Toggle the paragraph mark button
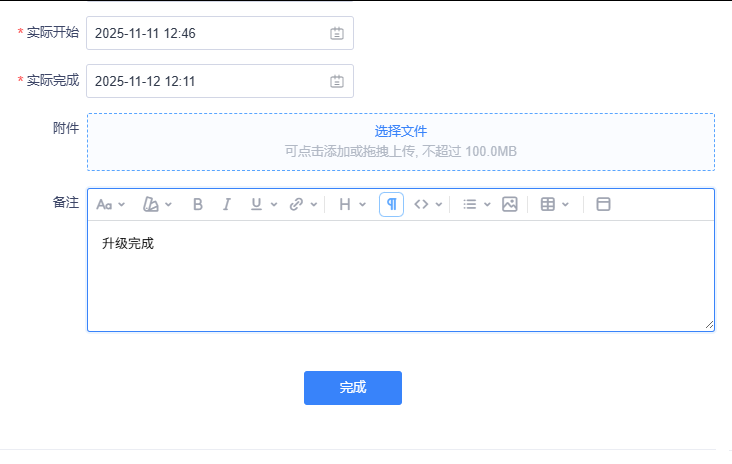This screenshot has height=464, width=732. (391, 204)
